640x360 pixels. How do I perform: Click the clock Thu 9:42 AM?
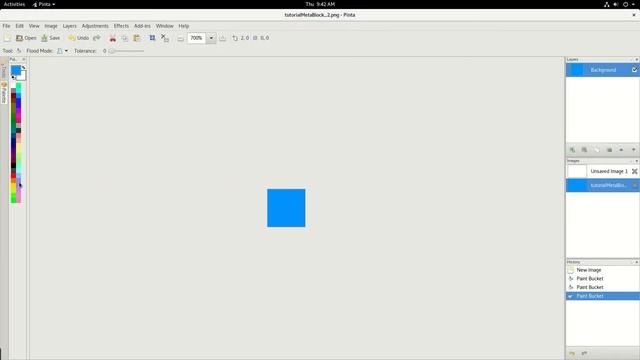point(320,4)
